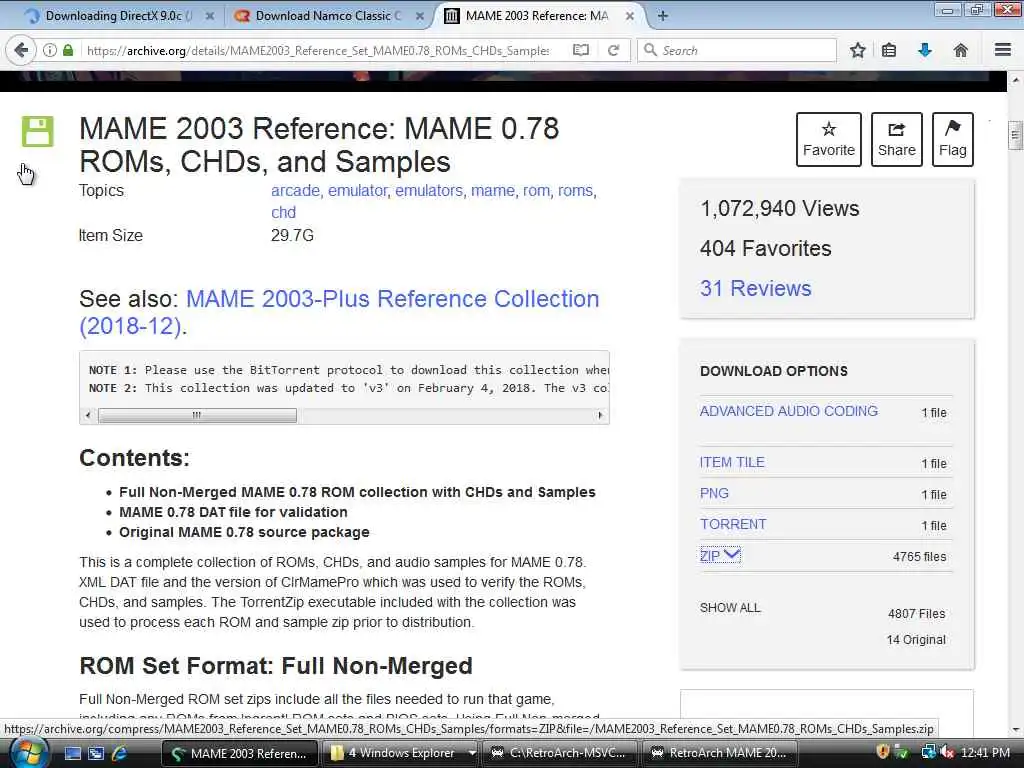1024x768 pixels.
Task: Click the notes box right scroll arrow
Action: 600,415
